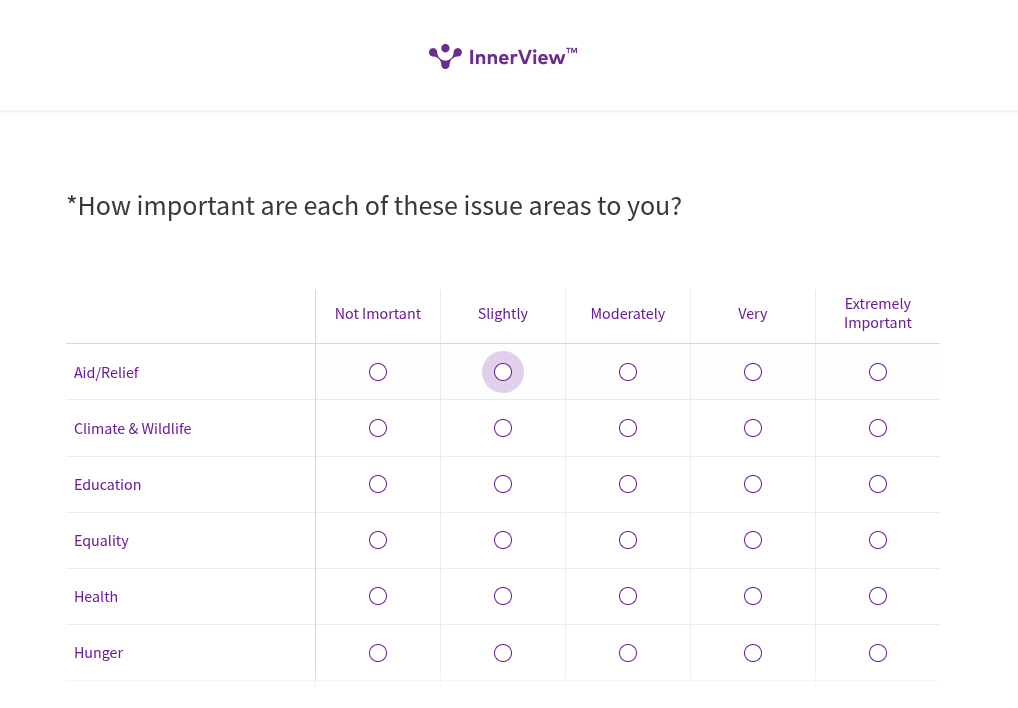The image size is (1018, 708).
Task: Click the Moderately column header
Action: (x=628, y=314)
